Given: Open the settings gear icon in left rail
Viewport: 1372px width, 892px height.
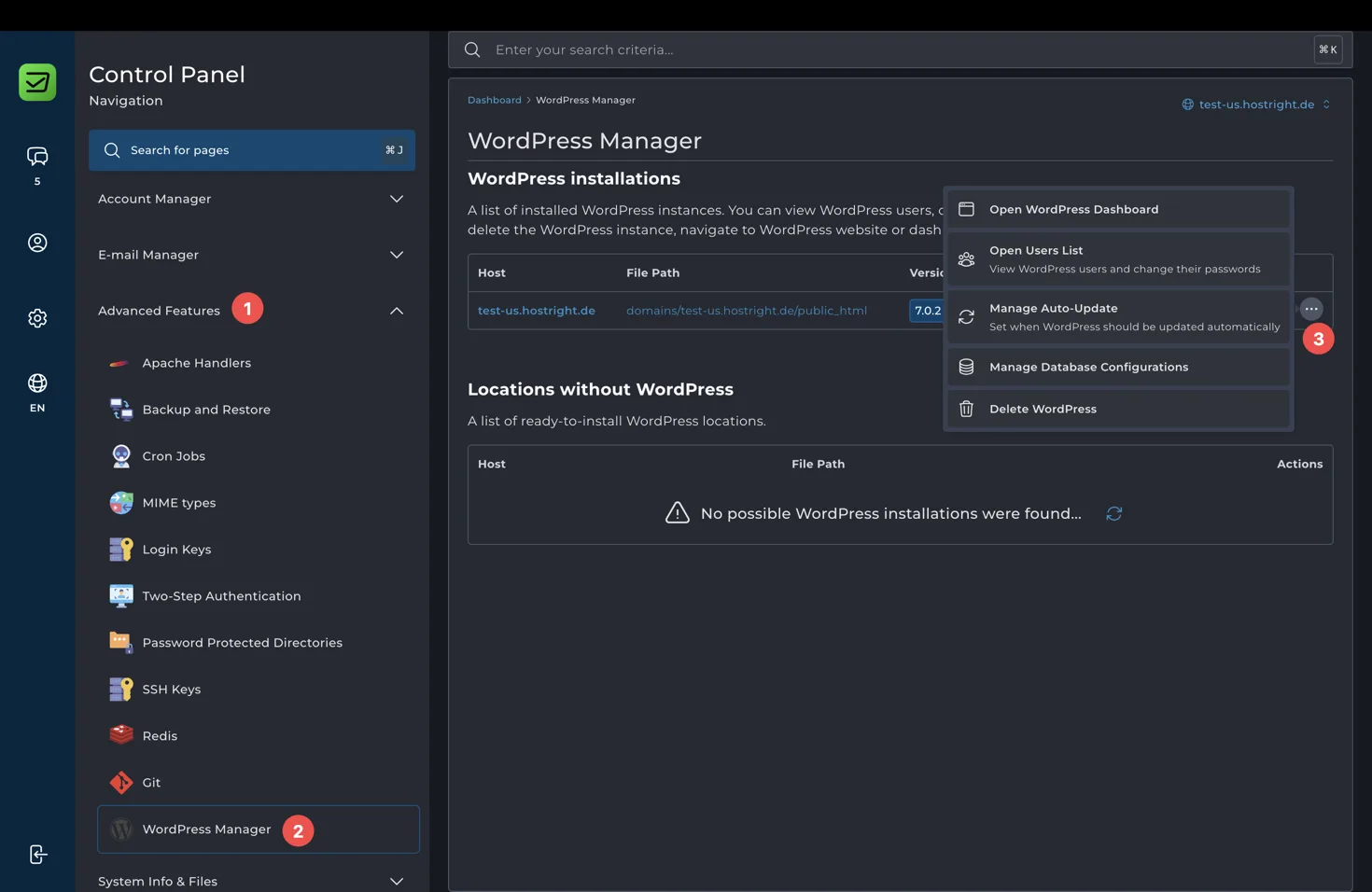Looking at the screenshot, I should [x=37, y=318].
